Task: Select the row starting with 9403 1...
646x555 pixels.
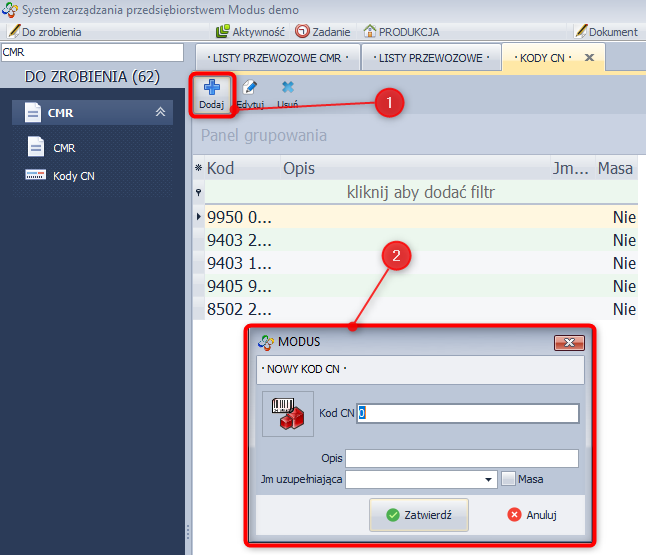Action: pyautogui.click(x=421, y=263)
